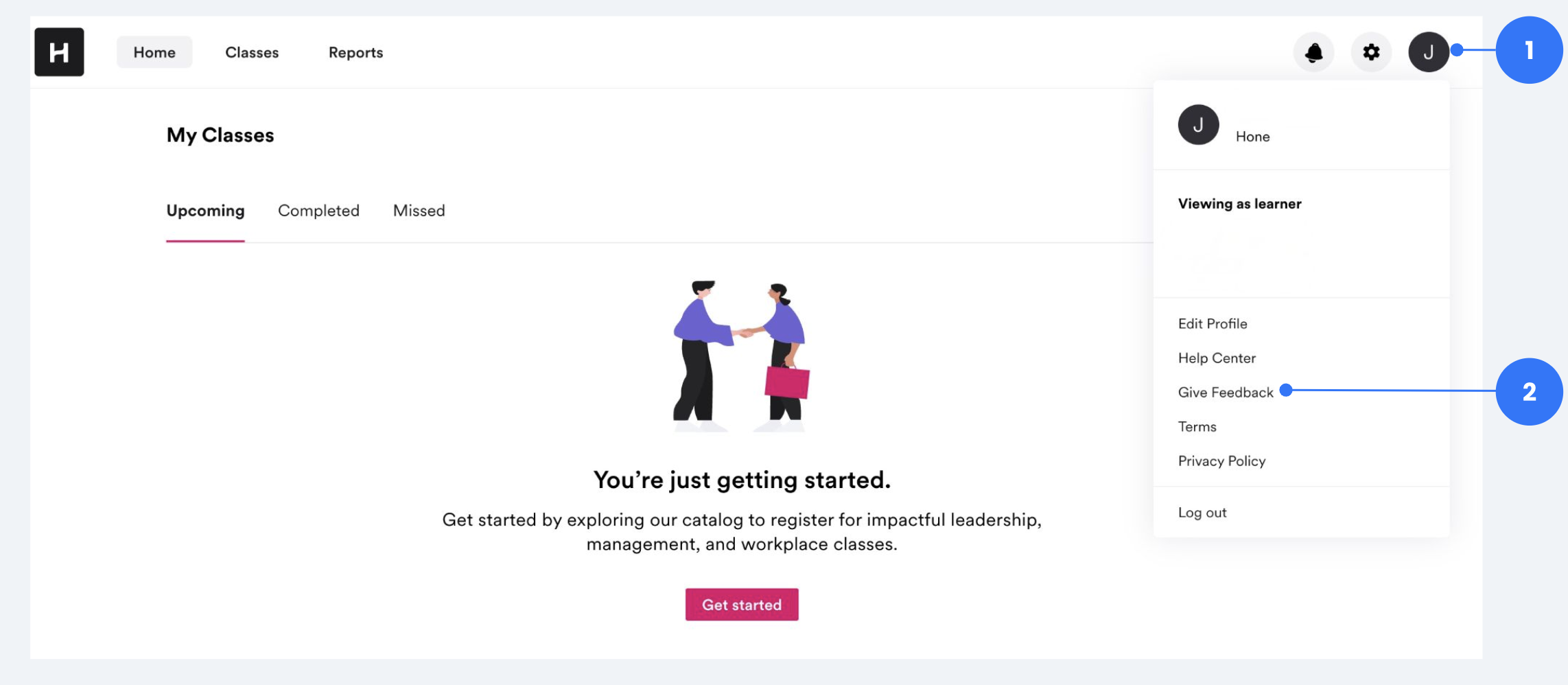Visit the Help Center
1568x685 pixels.
click(1217, 358)
